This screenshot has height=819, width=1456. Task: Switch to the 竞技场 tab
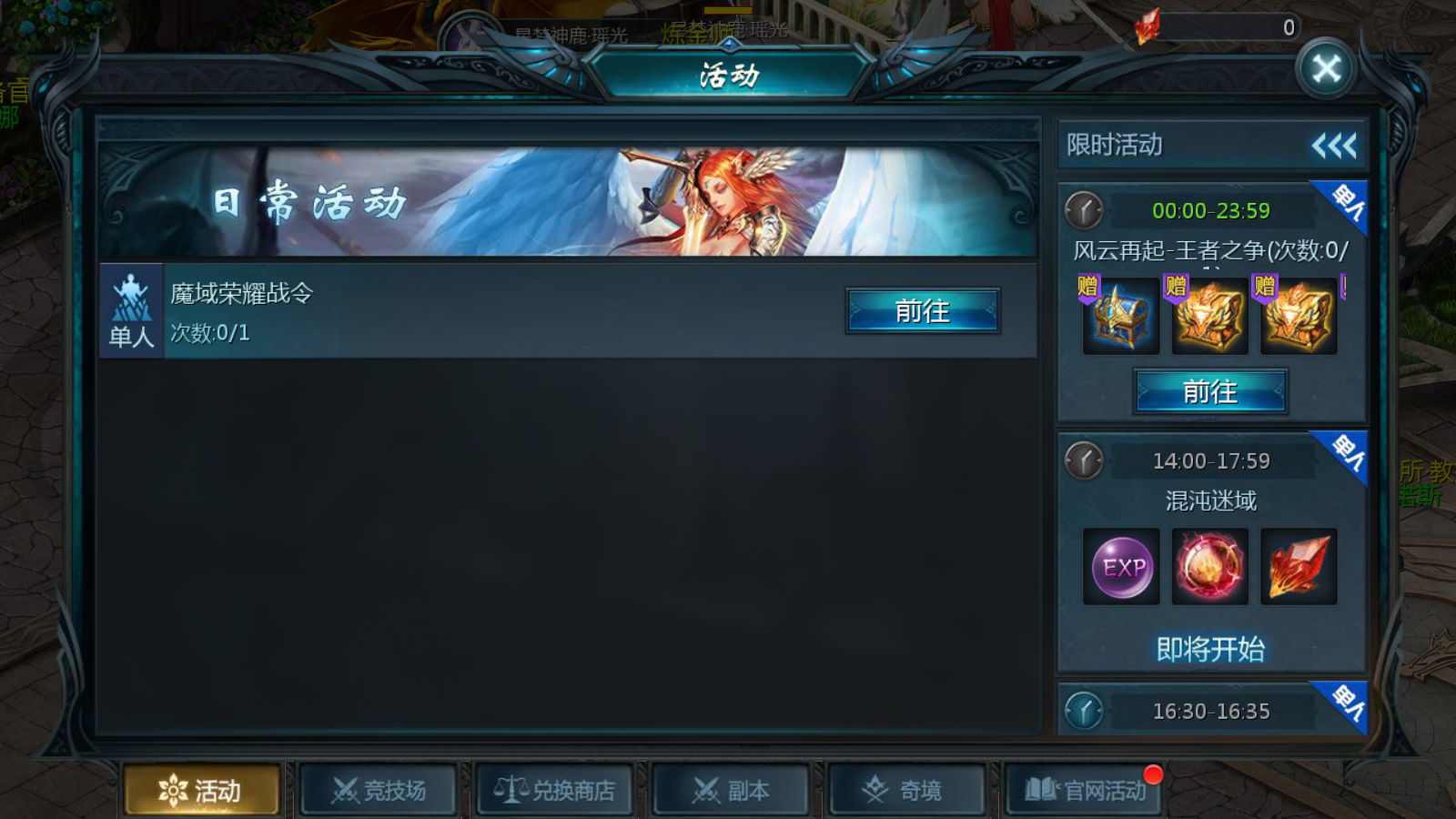coord(378,790)
